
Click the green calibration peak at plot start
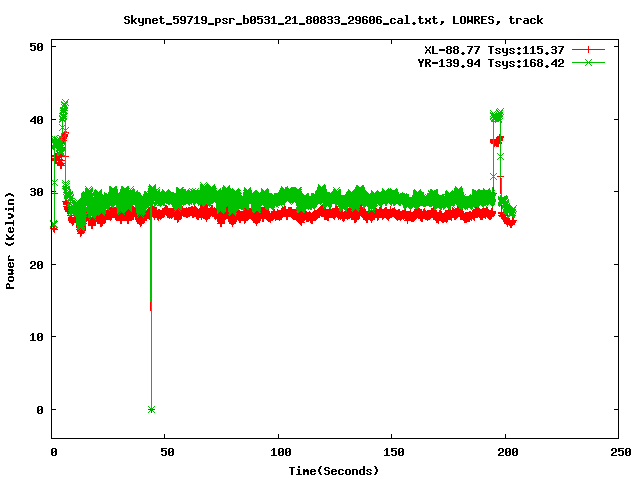pos(64,103)
